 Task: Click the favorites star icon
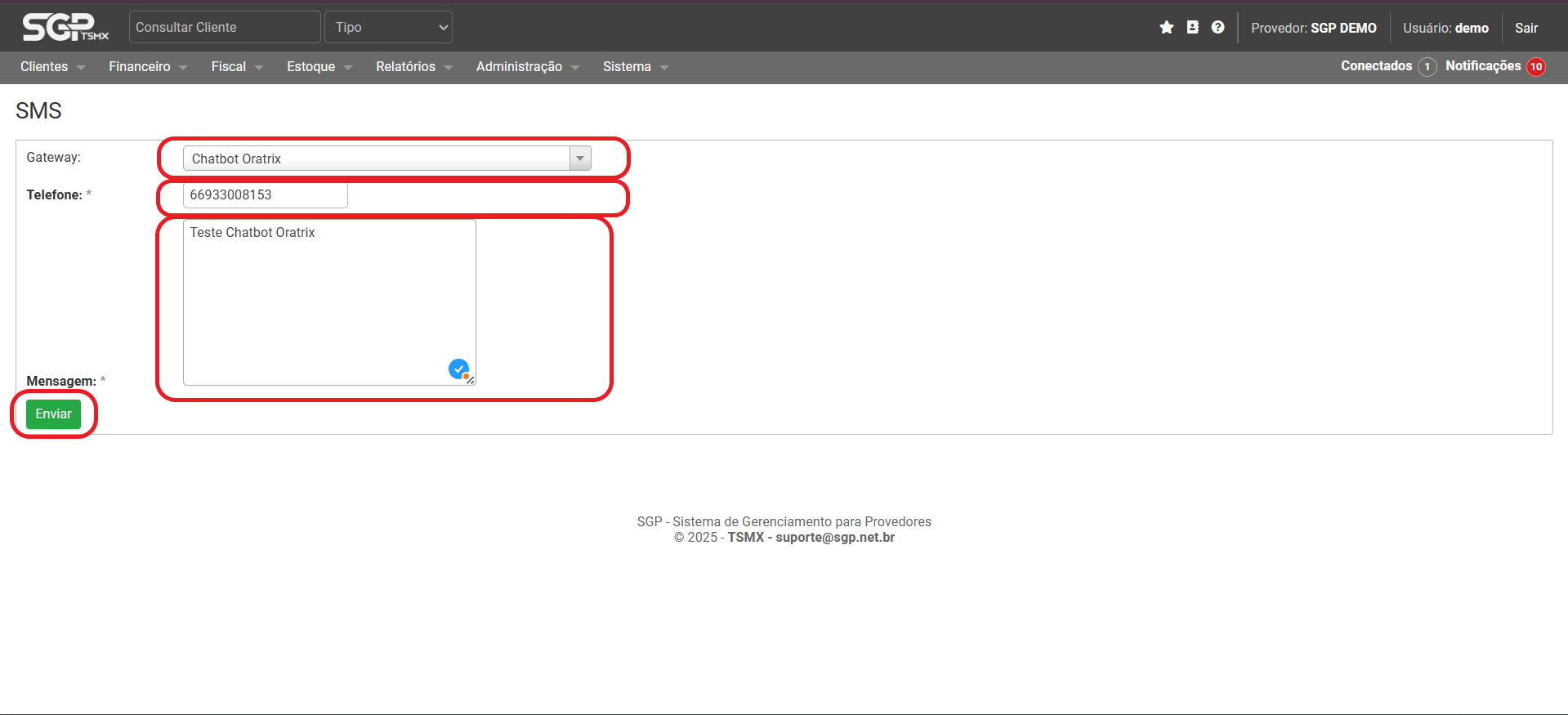pos(1166,28)
